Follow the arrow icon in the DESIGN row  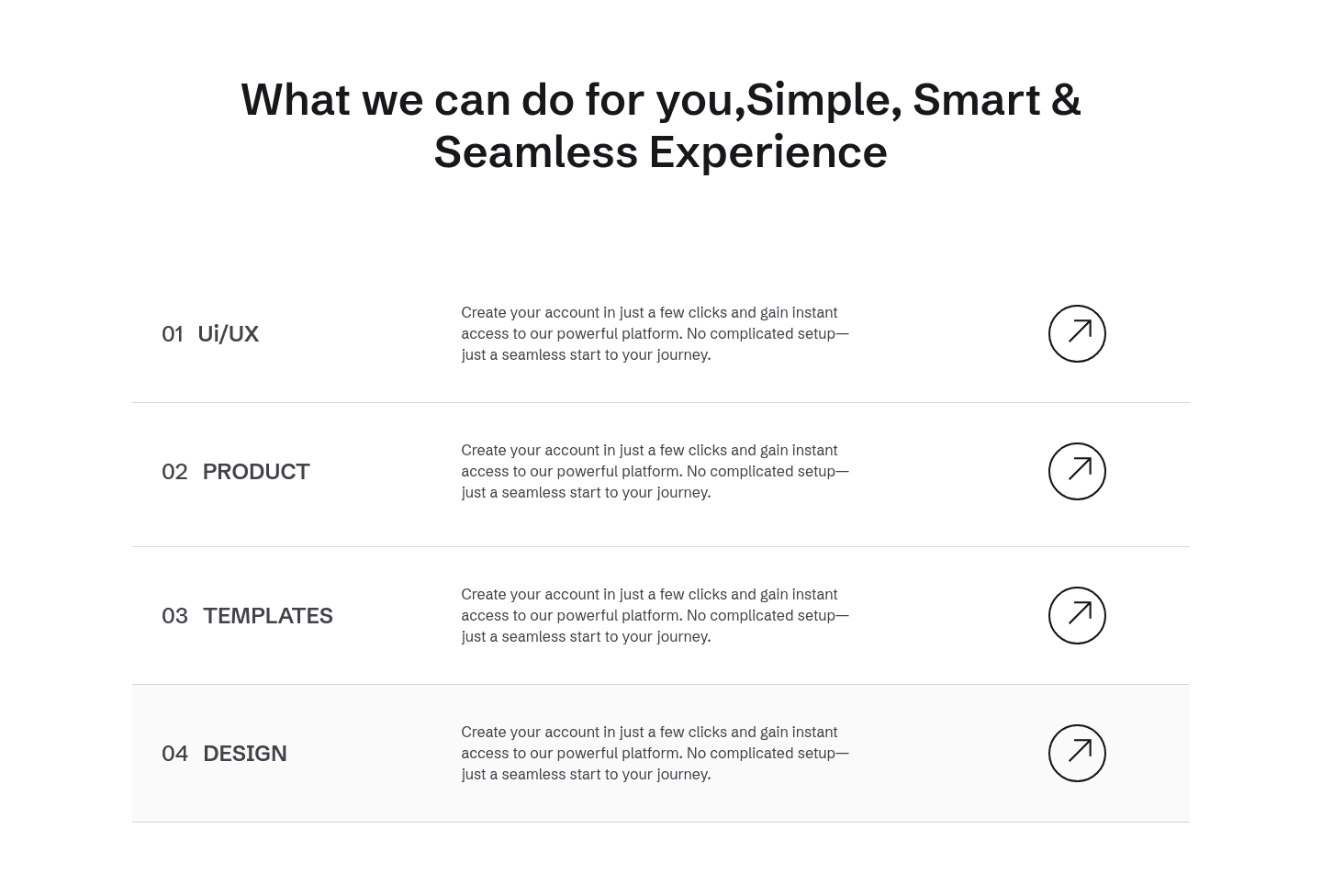click(x=1077, y=753)
